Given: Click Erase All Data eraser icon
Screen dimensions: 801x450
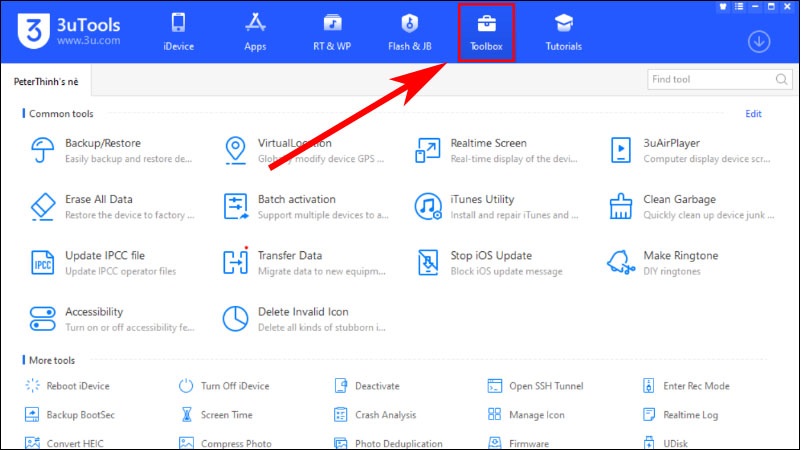Looking at the screenshot, I should click(x=42, y=206).
